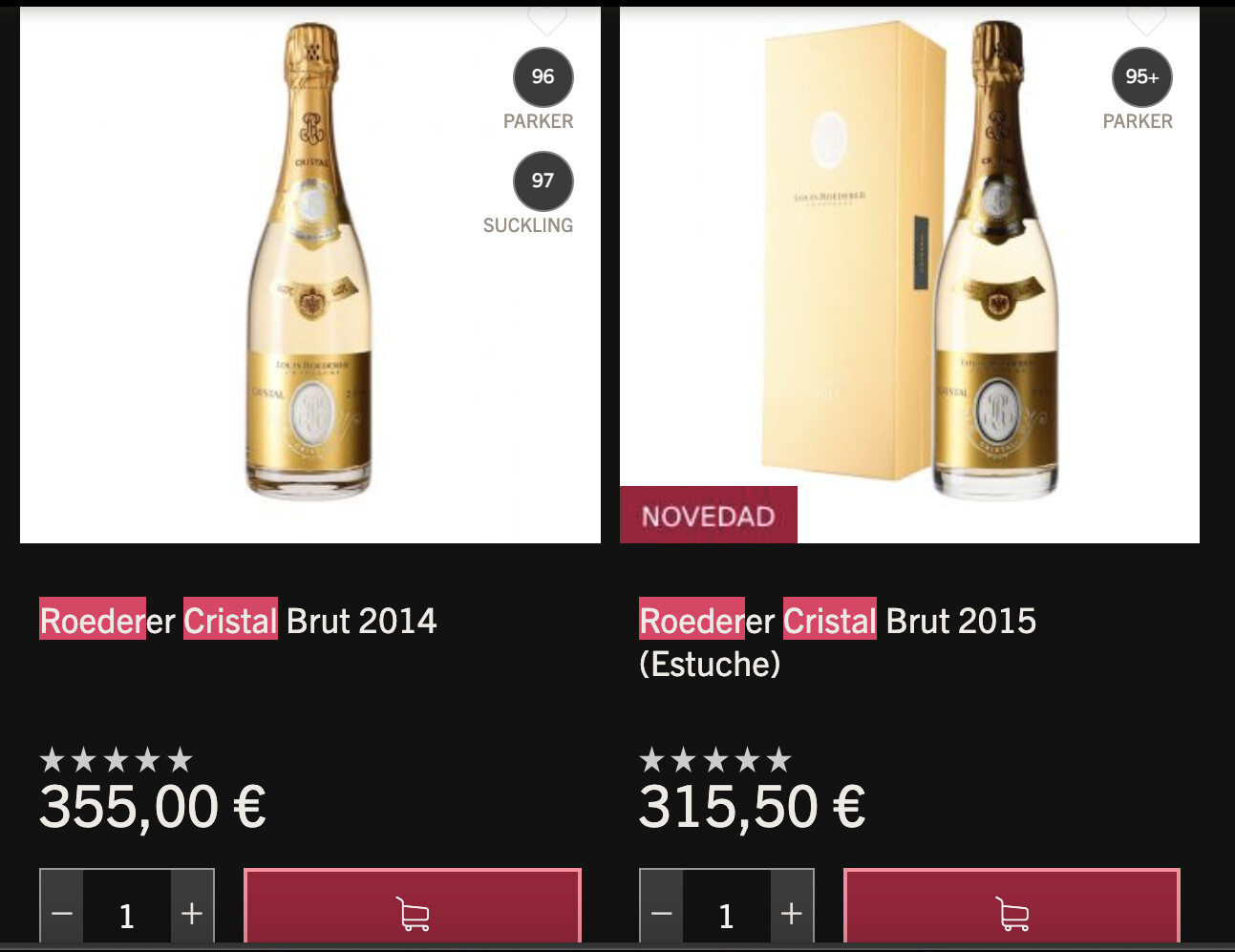Open Roederer Cristal Brut 2015 (Estuche) title
This screenshot has height=952, width=1235.
[838, 642]
